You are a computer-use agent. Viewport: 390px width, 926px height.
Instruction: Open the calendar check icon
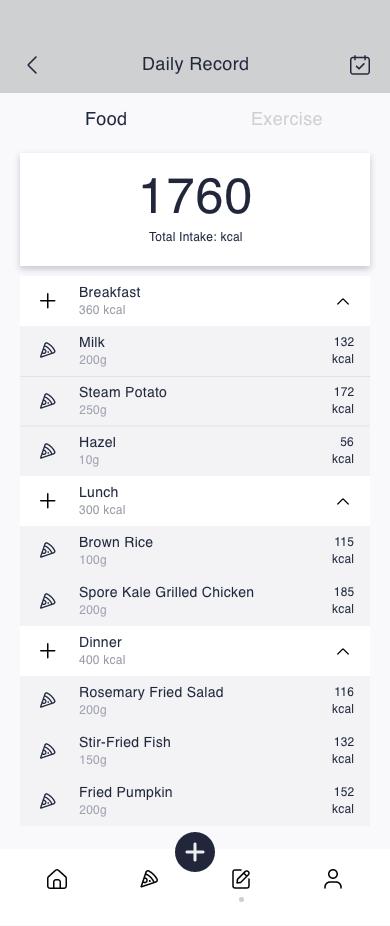tap(360, 64)
